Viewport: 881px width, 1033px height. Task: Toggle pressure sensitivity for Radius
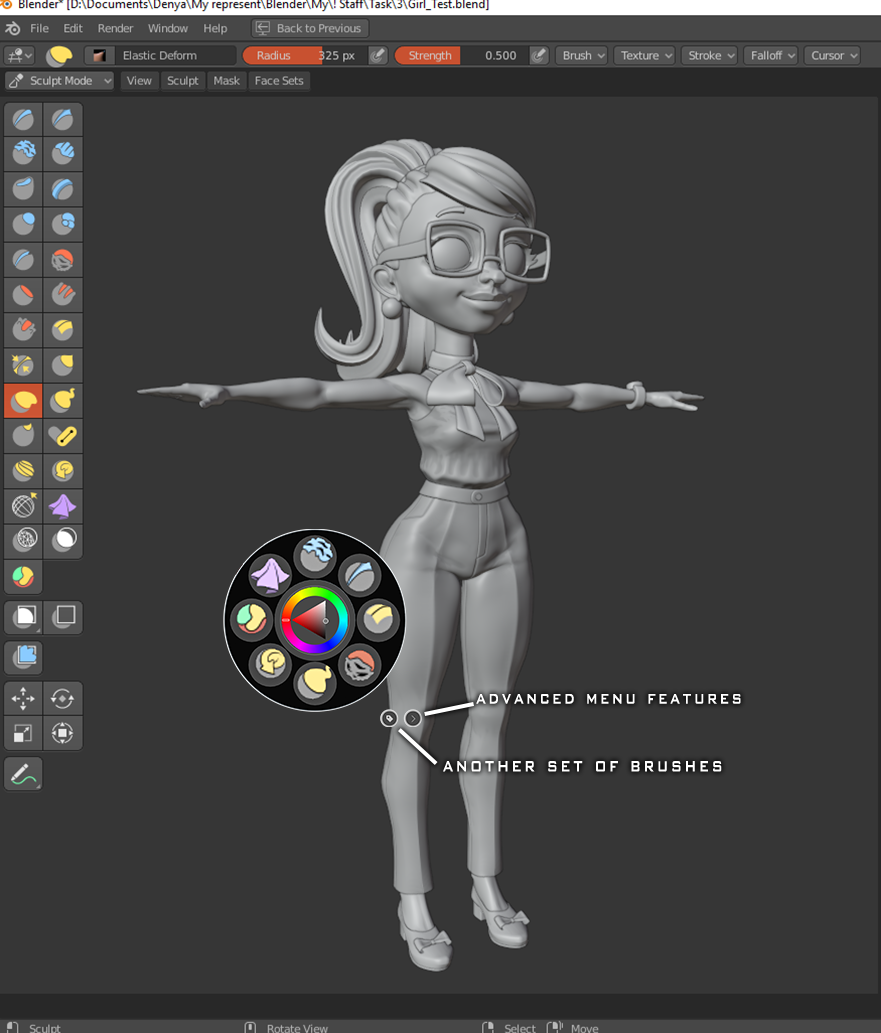click(378, 55)
